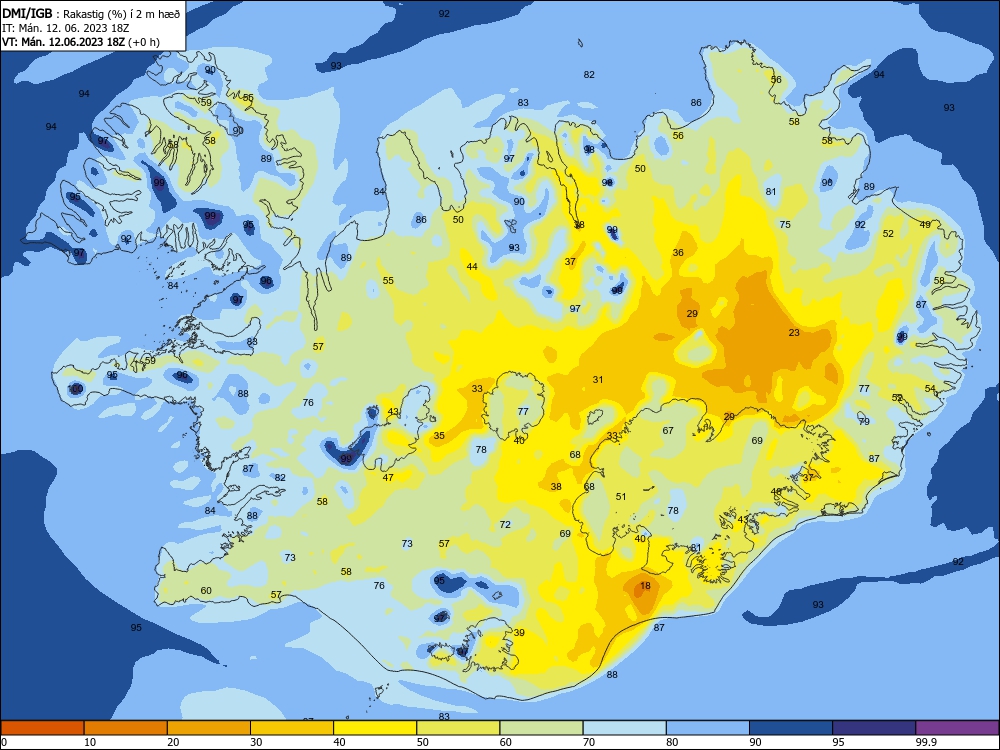This screenshot has width=1000, height=750.
Task: Click the '30' legend scale label
Action: 256,742
